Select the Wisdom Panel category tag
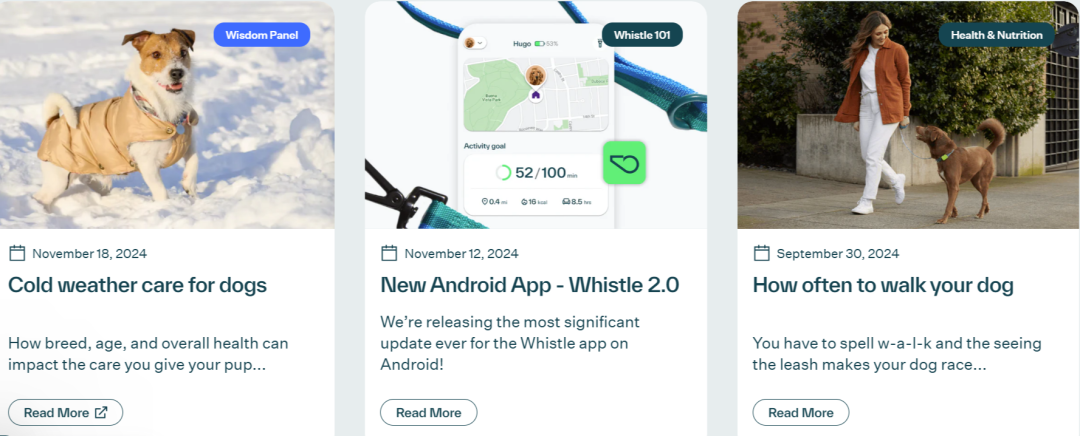 pos(262,34)
